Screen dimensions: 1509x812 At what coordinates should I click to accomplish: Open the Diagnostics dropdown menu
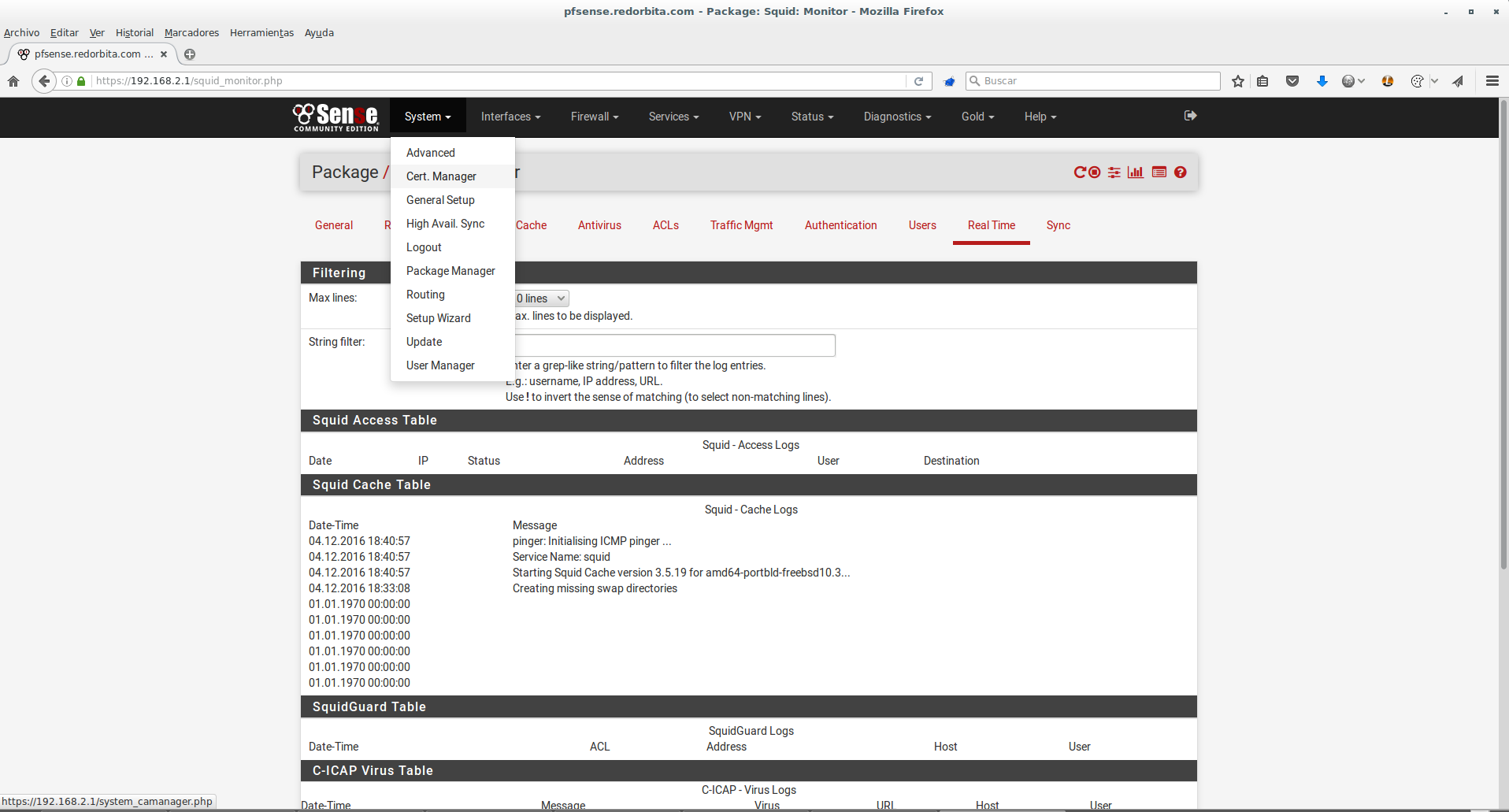click(897, 117)
